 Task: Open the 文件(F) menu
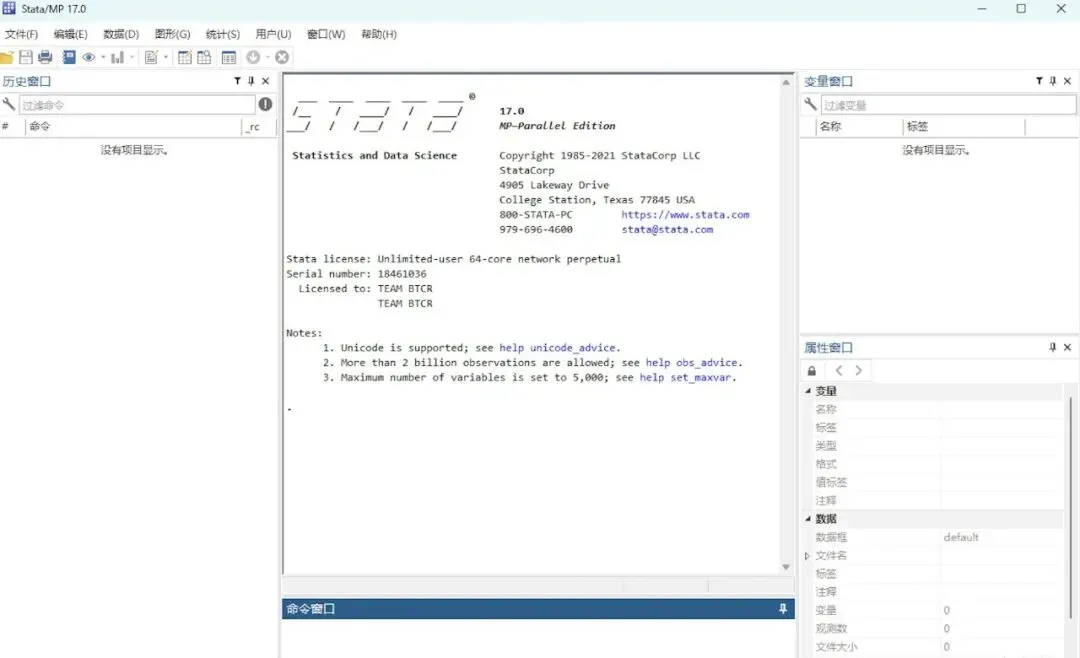tap(21, 34)
